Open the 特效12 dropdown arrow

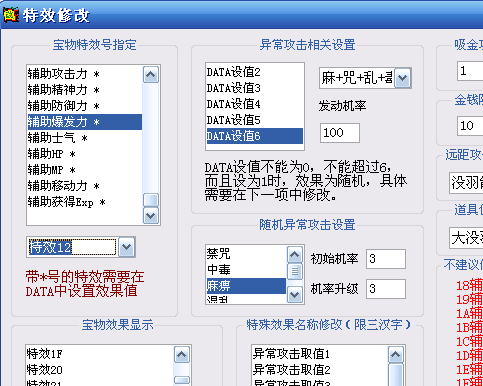127,247
